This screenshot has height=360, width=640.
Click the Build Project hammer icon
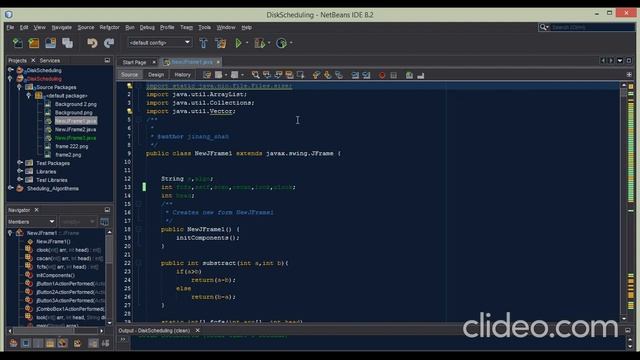point(203,43)
